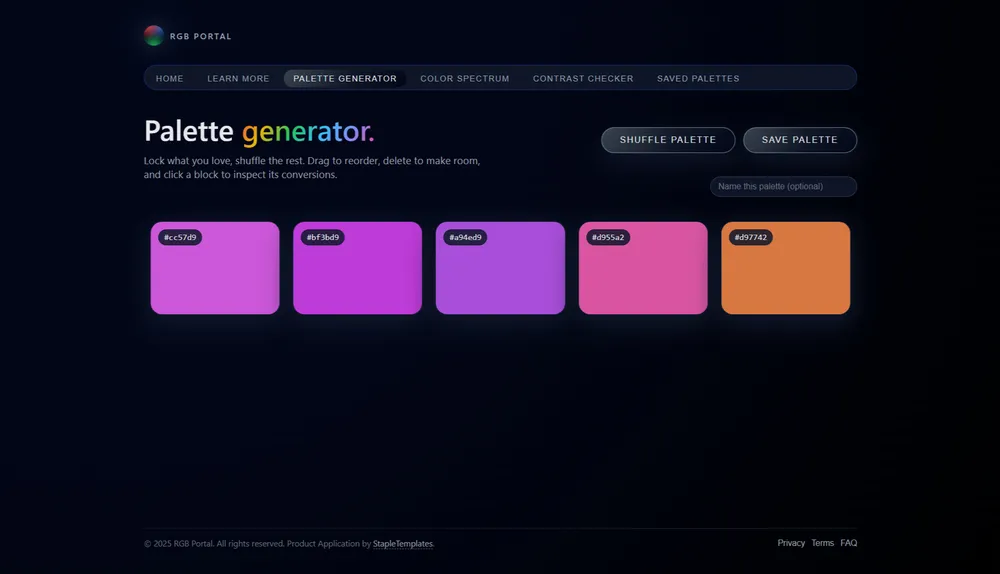
Task: Select the #a94ed9 purple block
Action: click(500, 268)
